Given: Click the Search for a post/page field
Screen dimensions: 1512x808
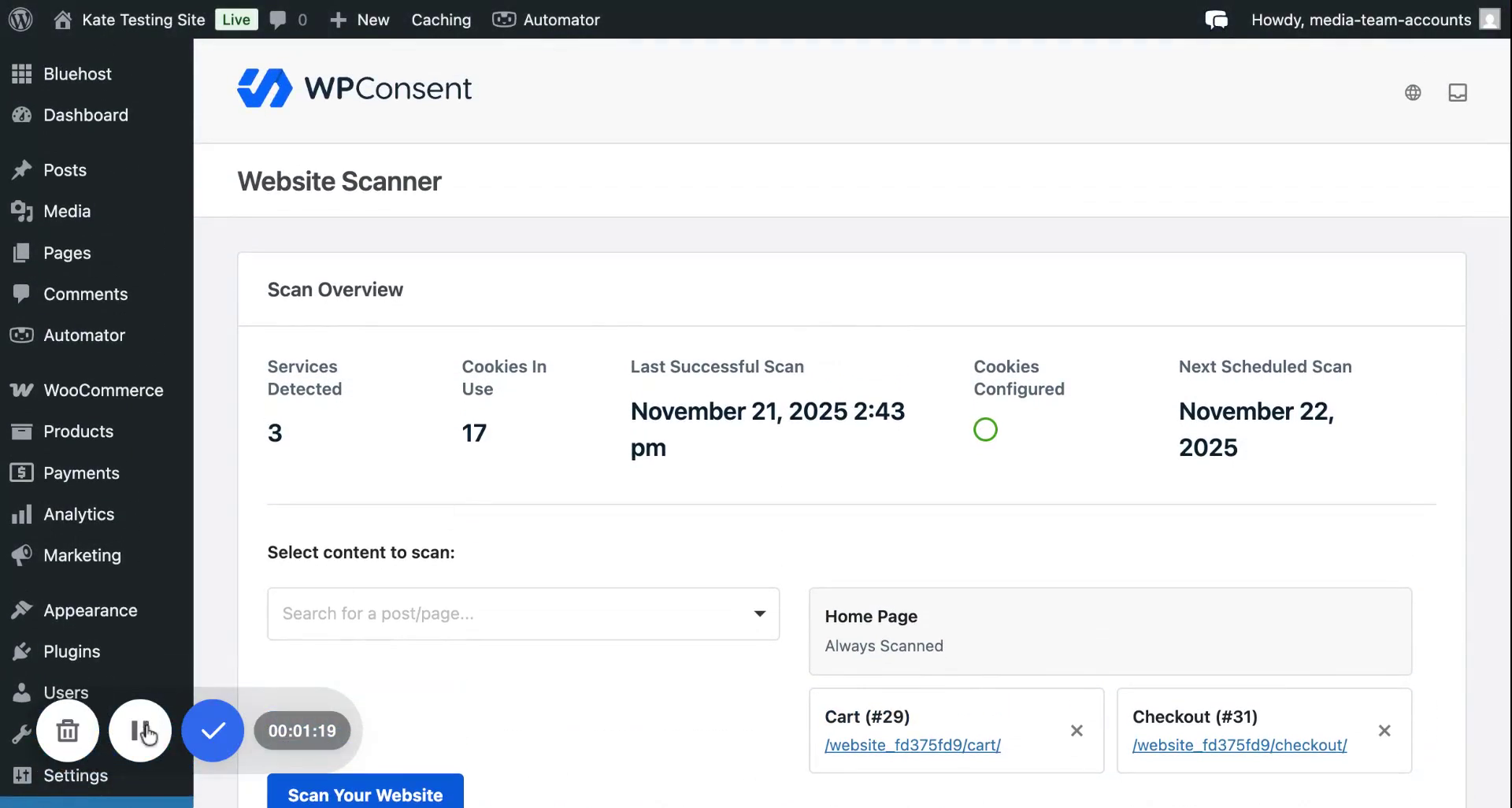Looking at the screenshot, I should (504, 613).
